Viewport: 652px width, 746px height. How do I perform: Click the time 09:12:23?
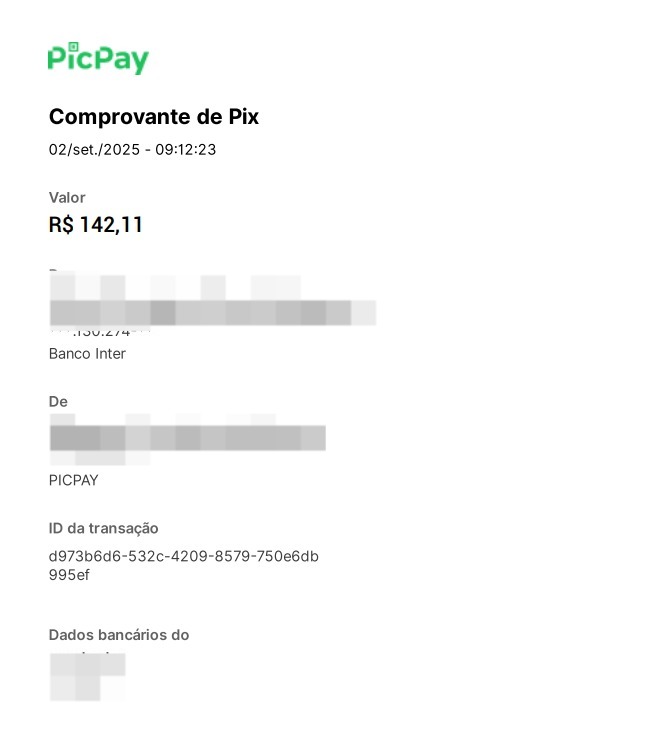point(186,150)
